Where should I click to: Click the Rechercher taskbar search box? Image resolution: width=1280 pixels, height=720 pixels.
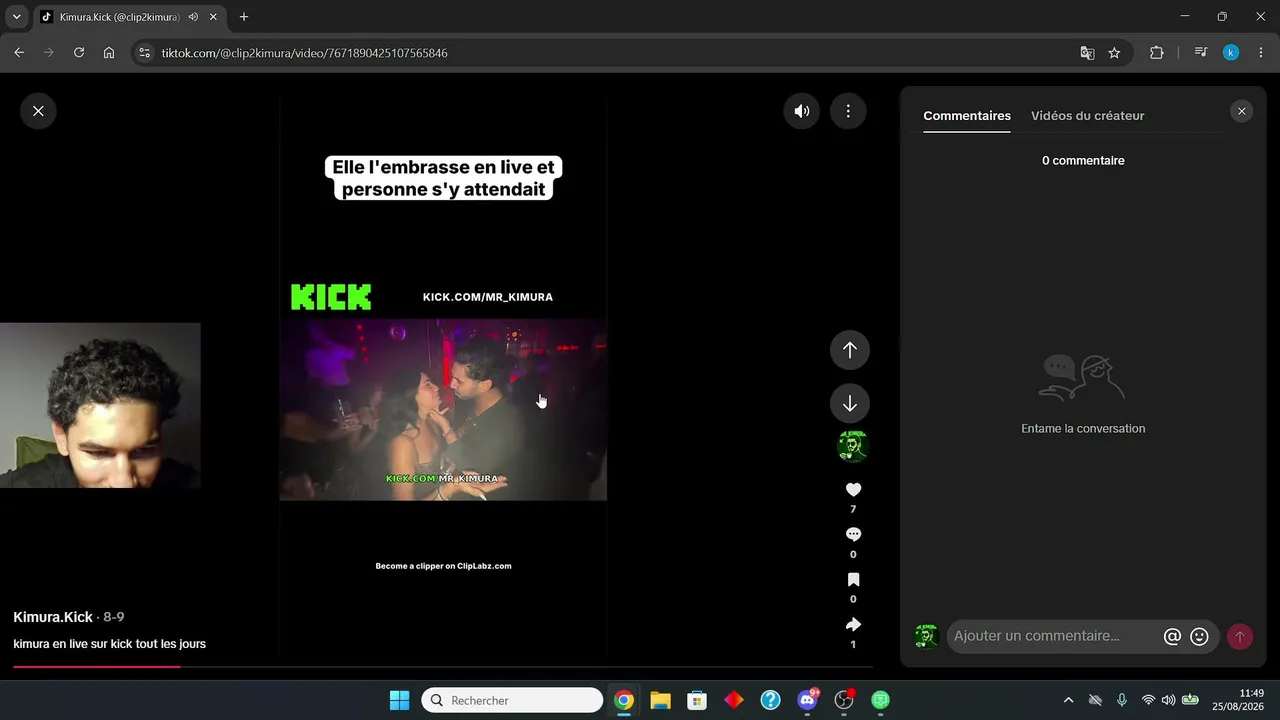[x=512, y=700]
